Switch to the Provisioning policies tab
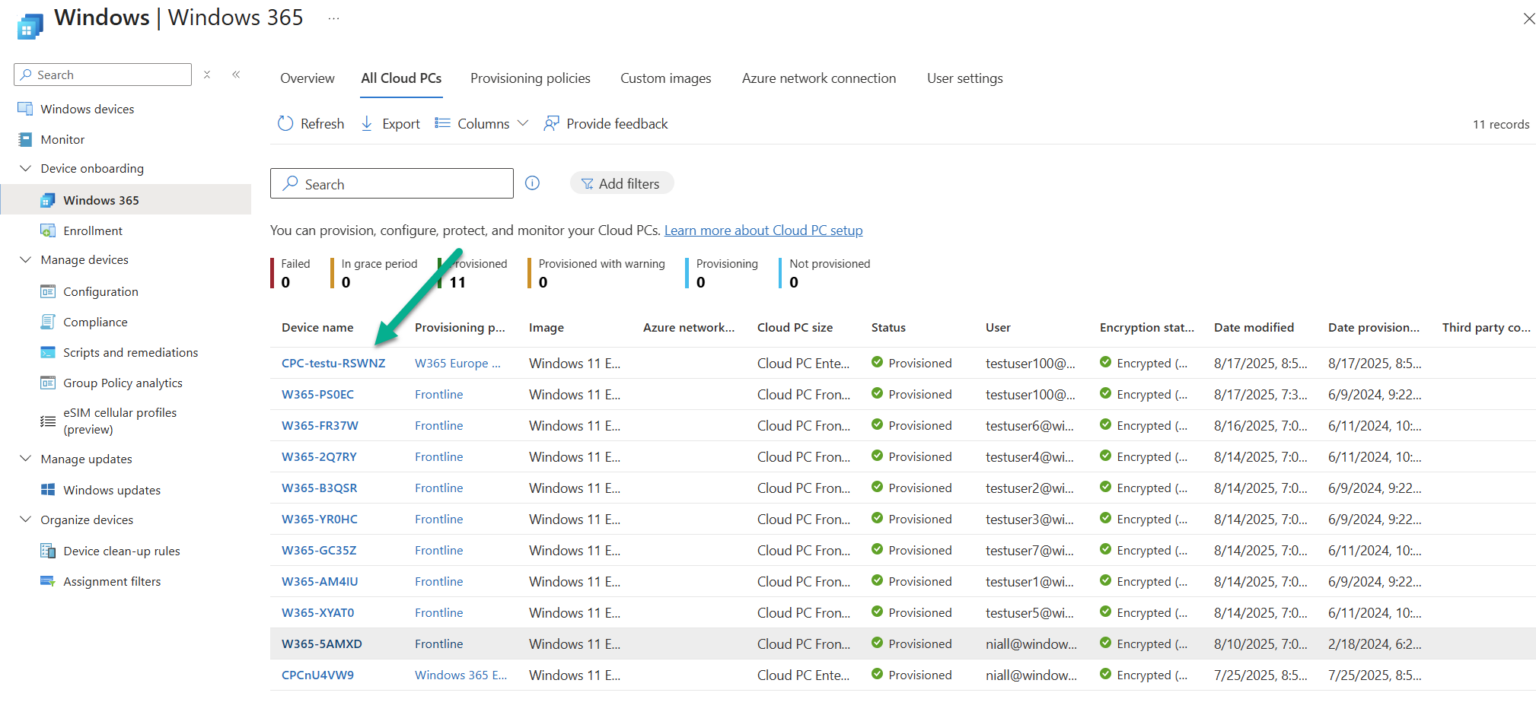Viewport: 1536px width, 715px height. [x=530, y=78]
